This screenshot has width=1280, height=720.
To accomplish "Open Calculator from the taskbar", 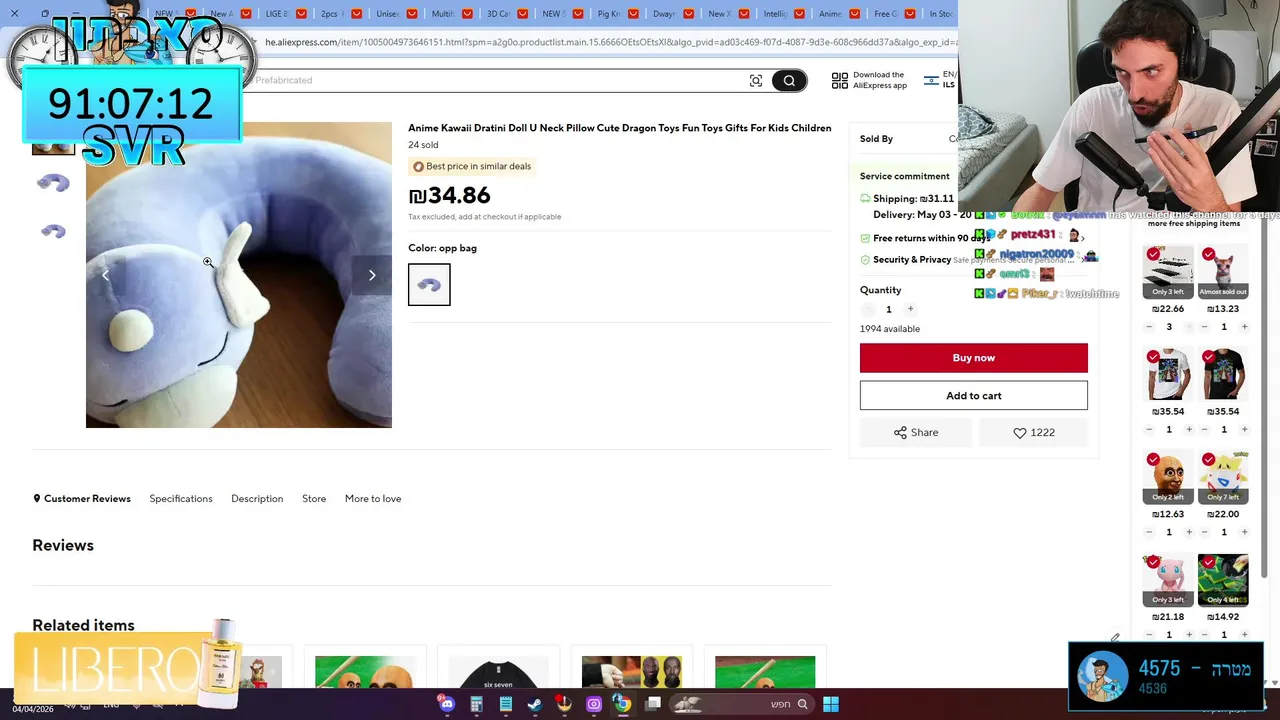I will pos(476,704).
